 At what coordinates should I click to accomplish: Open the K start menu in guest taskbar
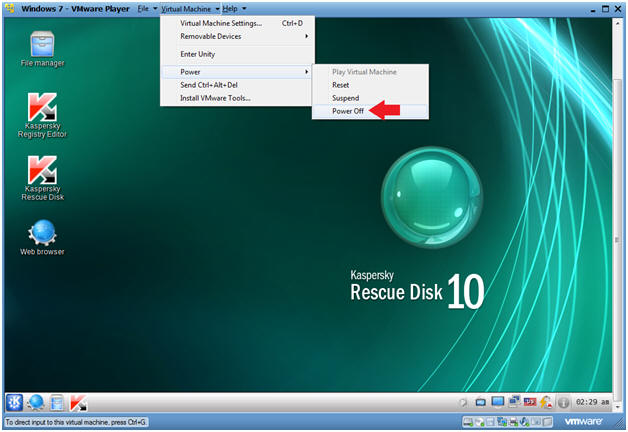click(14, 402)
